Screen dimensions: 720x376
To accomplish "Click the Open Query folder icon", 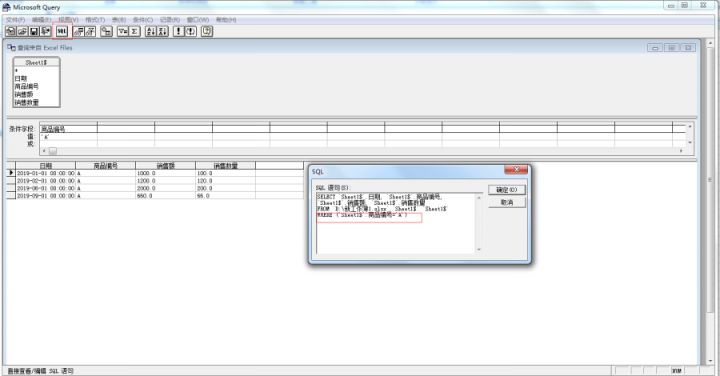I will click(x=22, y=31).
